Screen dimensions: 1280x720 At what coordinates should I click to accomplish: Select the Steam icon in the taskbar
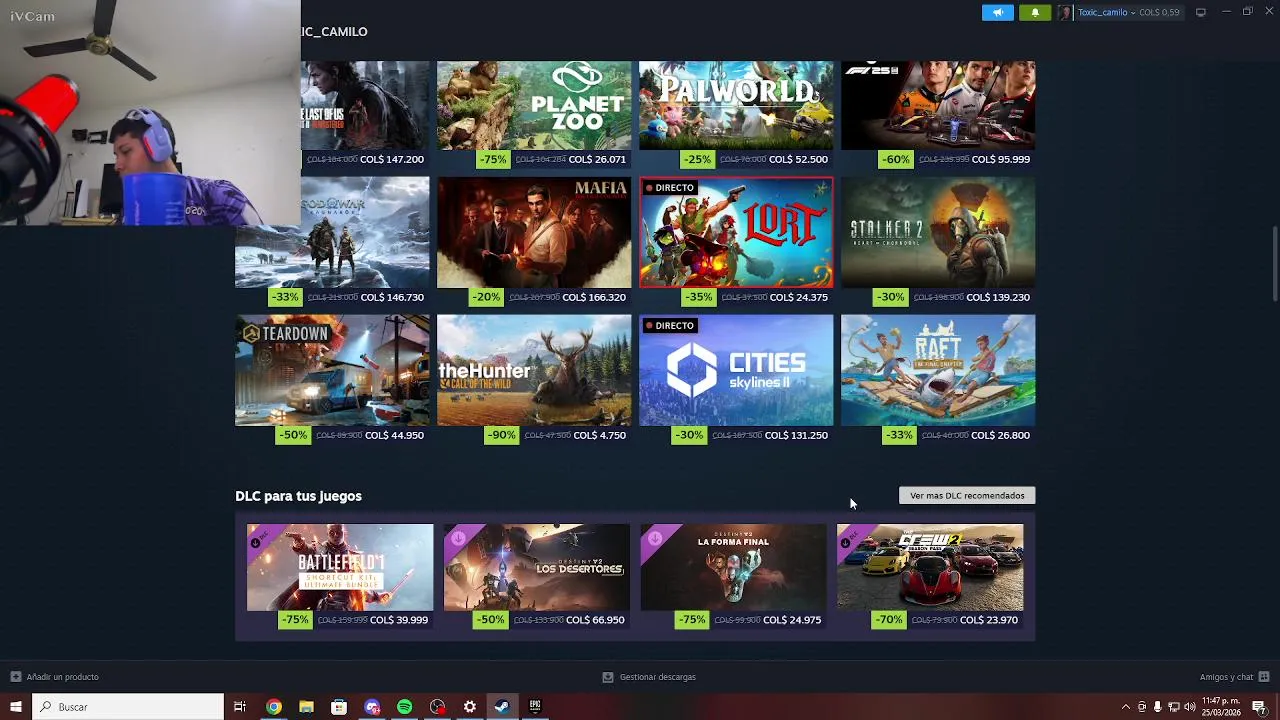coord(502,707)
